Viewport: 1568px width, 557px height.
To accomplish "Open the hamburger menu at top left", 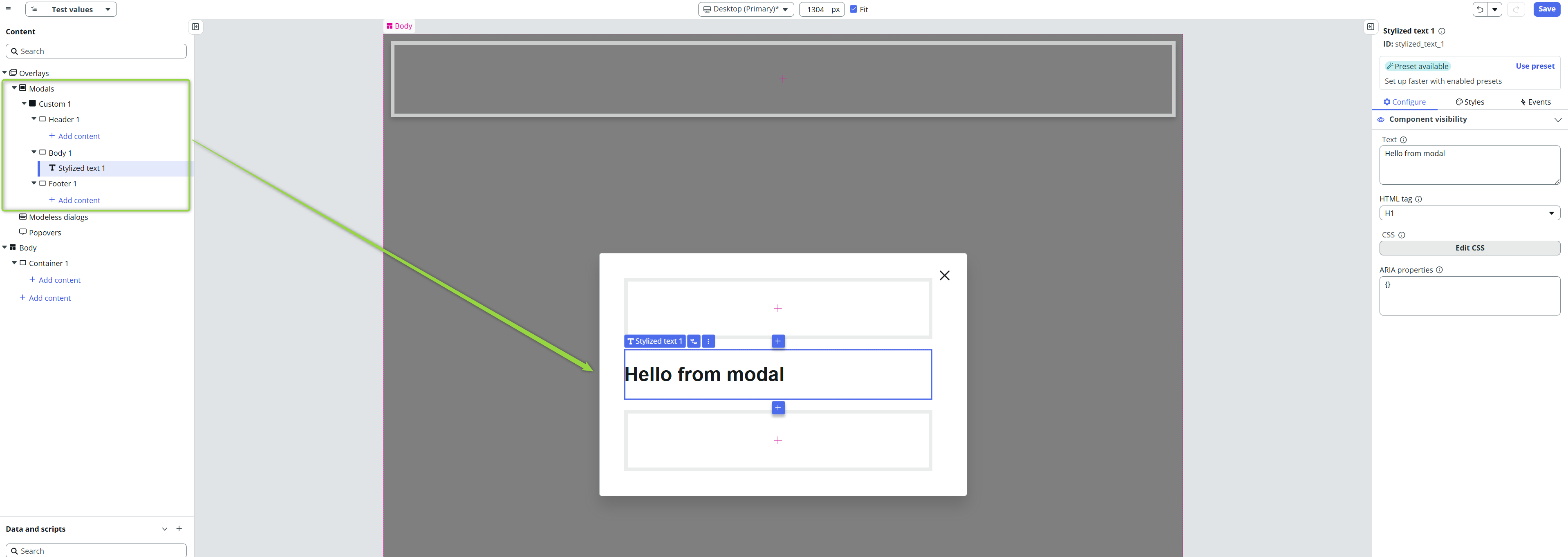I will [8, 9].
